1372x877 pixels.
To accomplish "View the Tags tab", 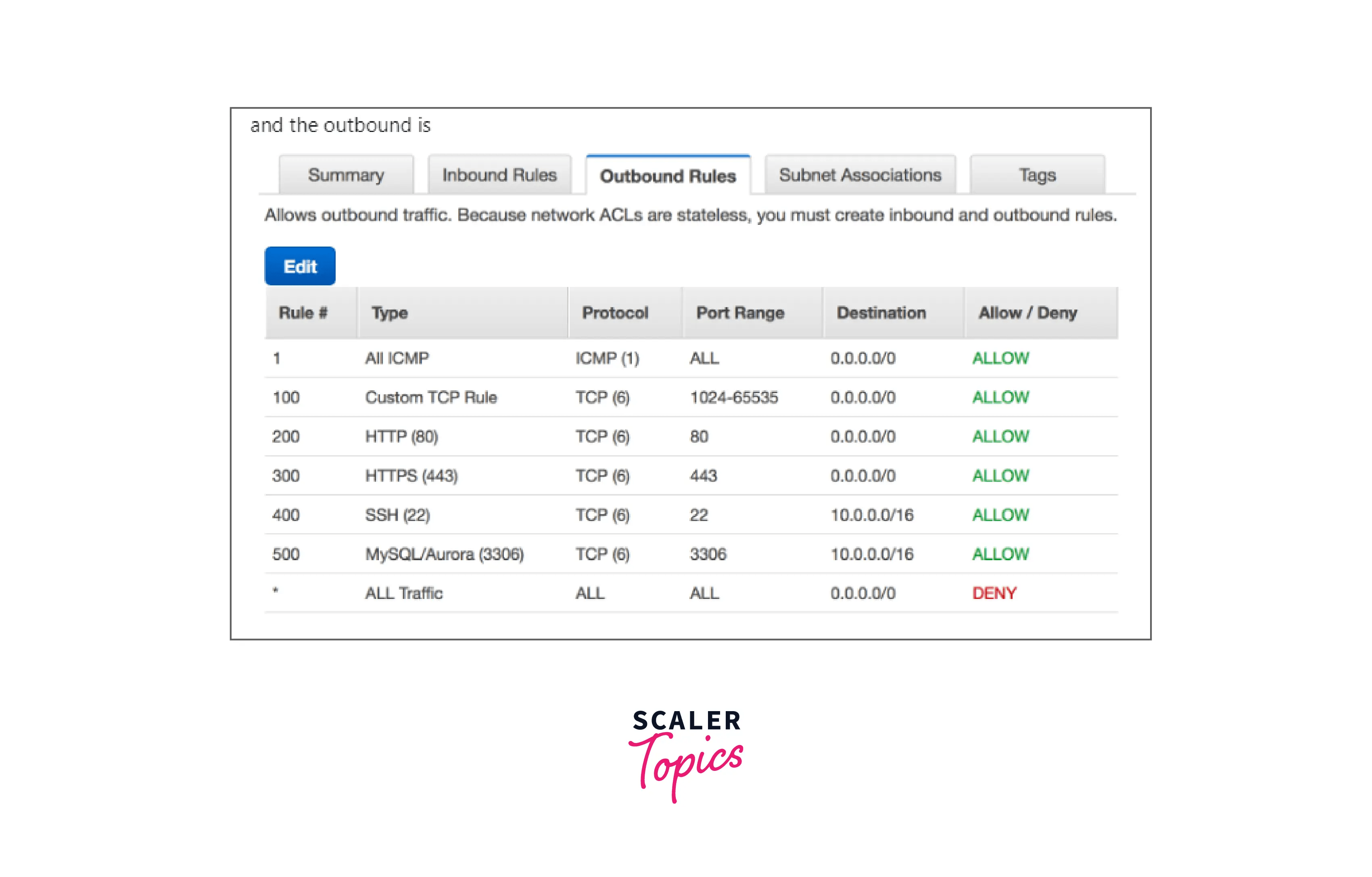I will (1036, 175).
